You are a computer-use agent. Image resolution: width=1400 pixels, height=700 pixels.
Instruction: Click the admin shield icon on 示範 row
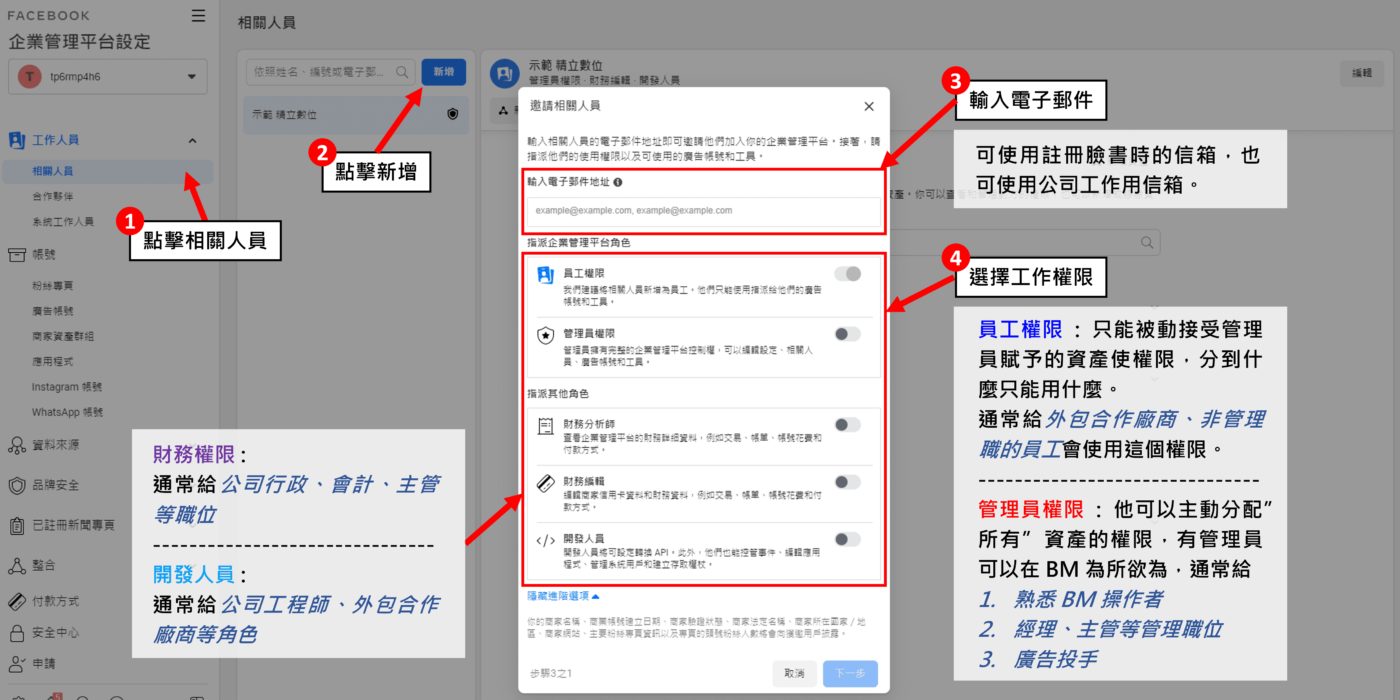tap(453, 114)
